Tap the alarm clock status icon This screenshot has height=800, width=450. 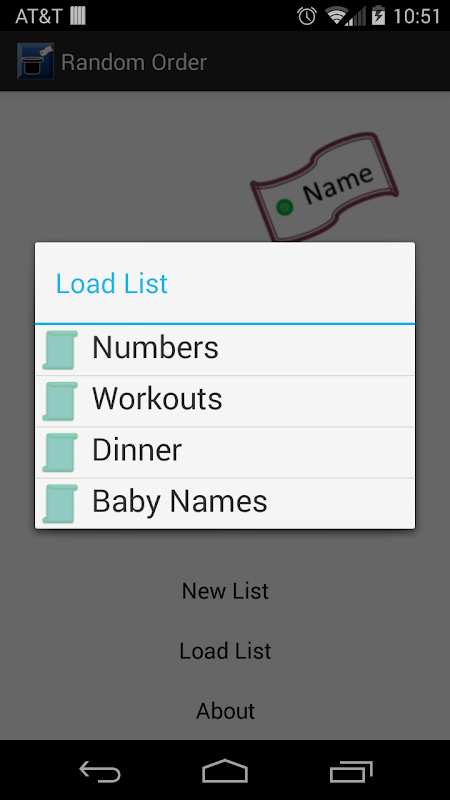click(307, 16)
